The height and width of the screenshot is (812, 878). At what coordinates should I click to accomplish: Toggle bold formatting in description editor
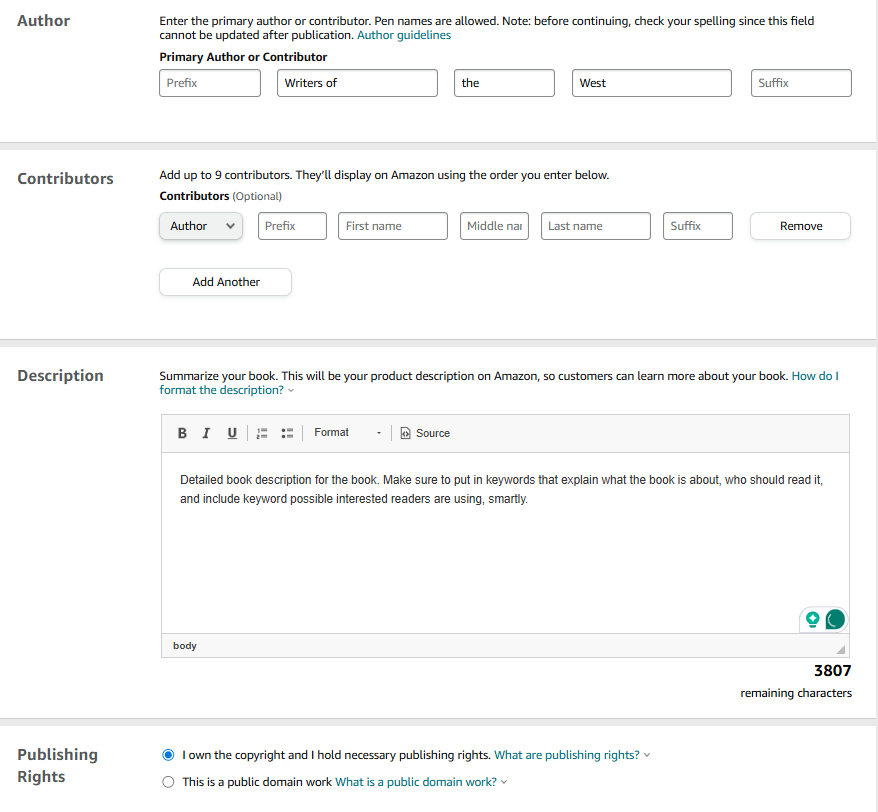coord(182,433)
